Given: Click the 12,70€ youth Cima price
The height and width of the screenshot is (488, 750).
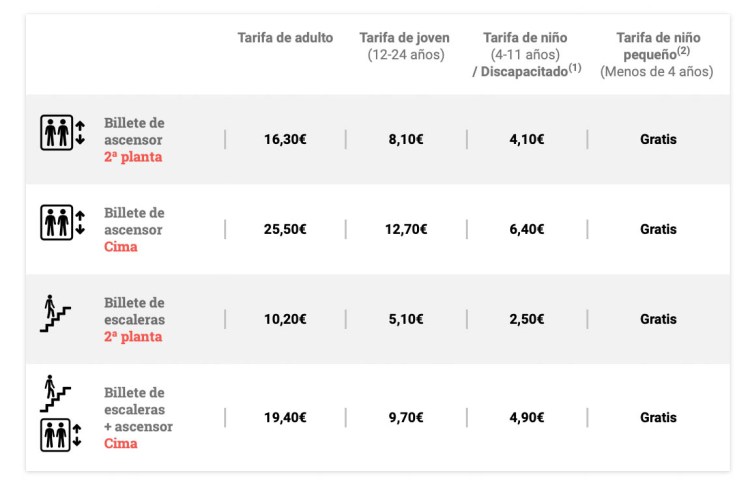Looking at the screenshot, I should tap(405, 229).
